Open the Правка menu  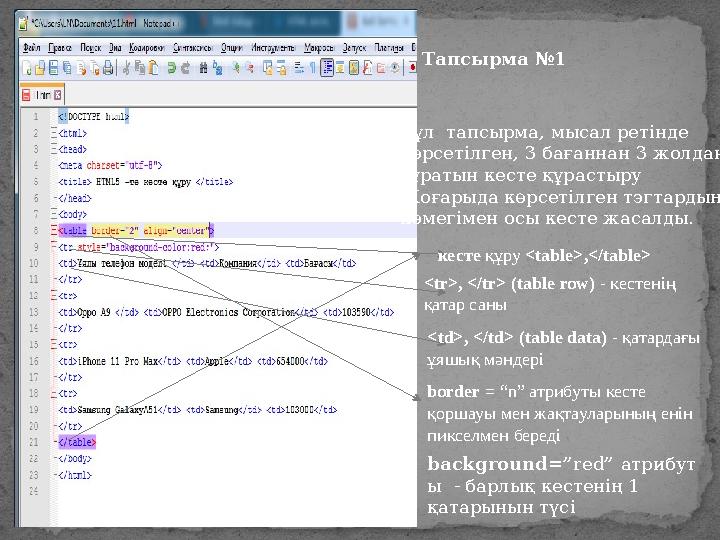tap(60, 48)
